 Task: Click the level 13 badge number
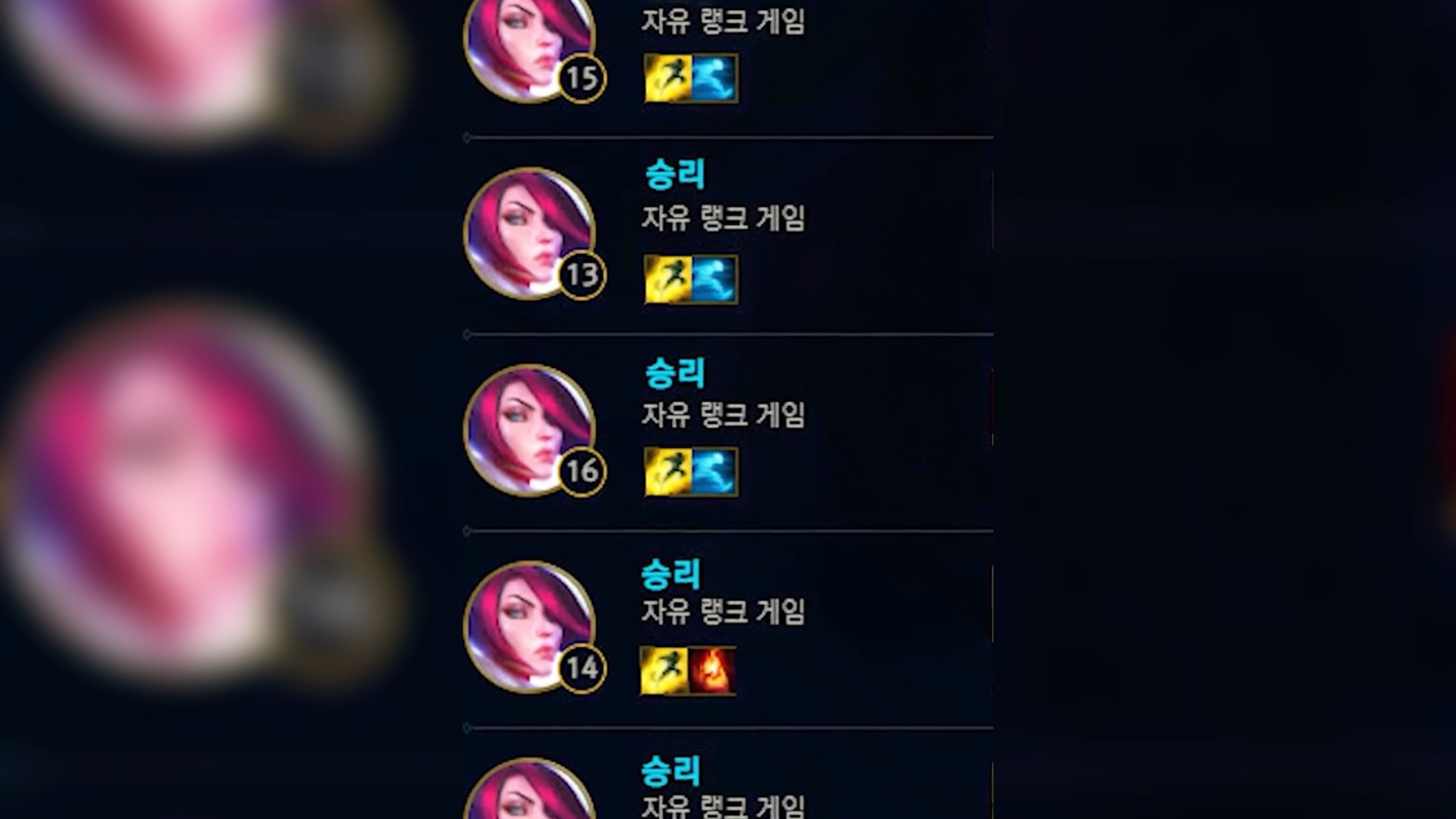[582, 275]
